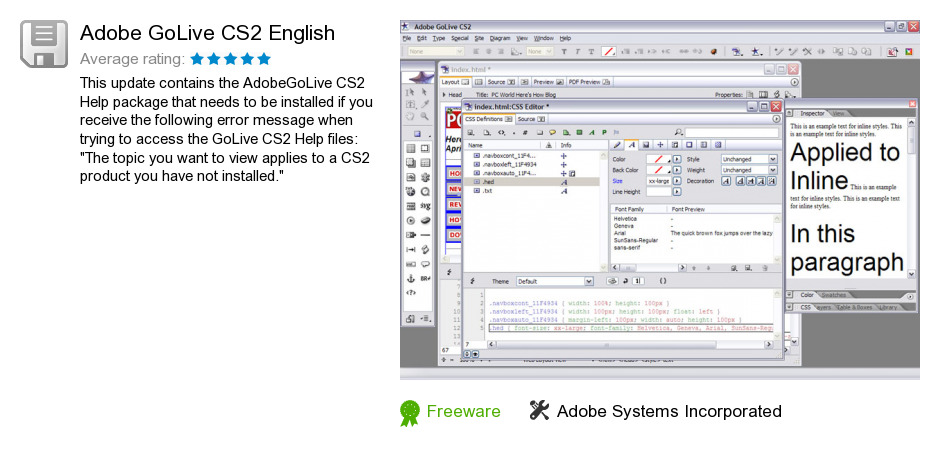This screenshot has width=940, height=457.
Task: Click the lightning bolt icon beside Theme
Action: 473,281
